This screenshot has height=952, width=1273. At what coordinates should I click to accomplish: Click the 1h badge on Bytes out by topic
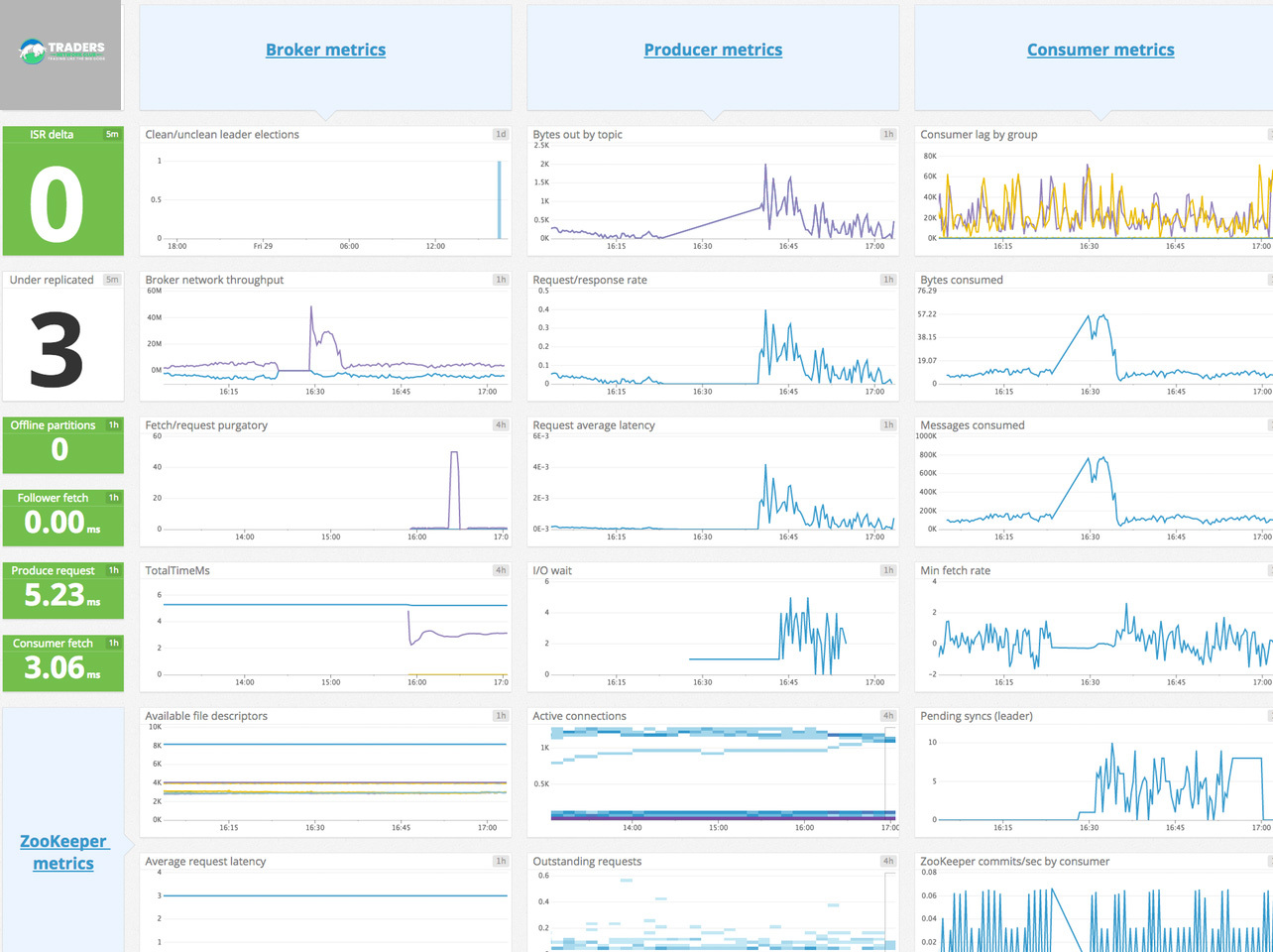coord(888,135)
